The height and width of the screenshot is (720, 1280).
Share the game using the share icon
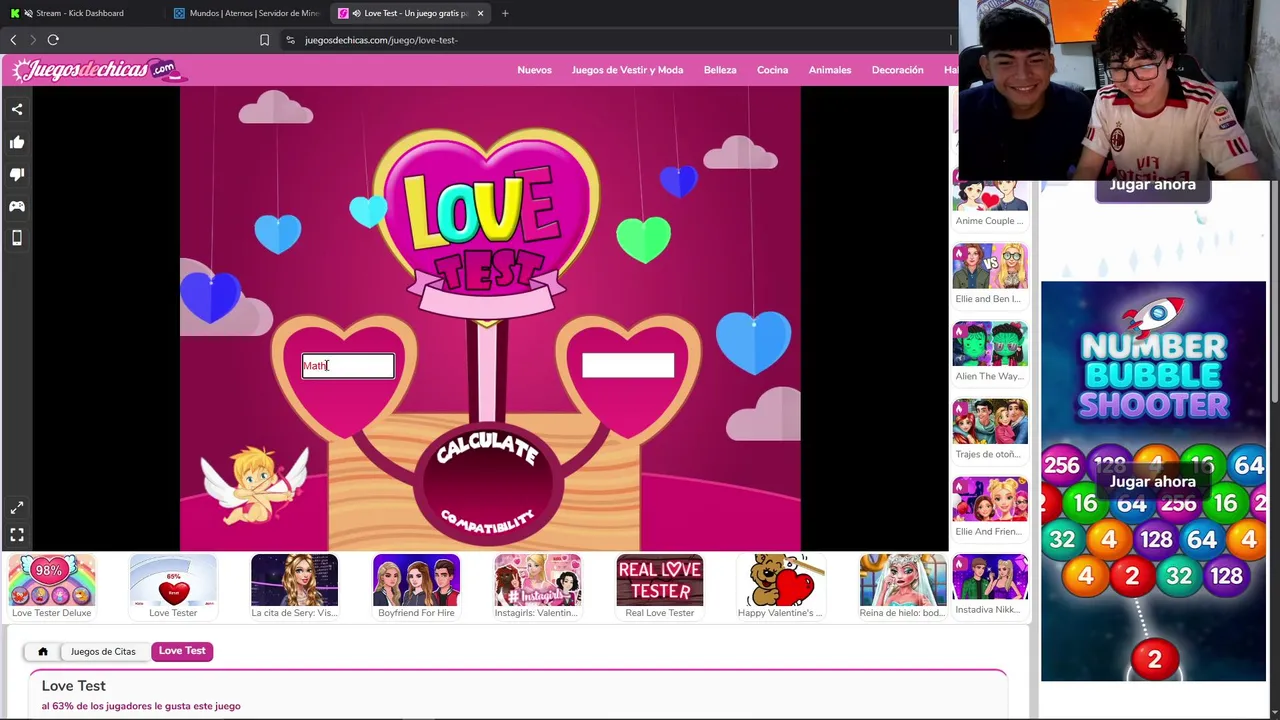tap(17, 109)
